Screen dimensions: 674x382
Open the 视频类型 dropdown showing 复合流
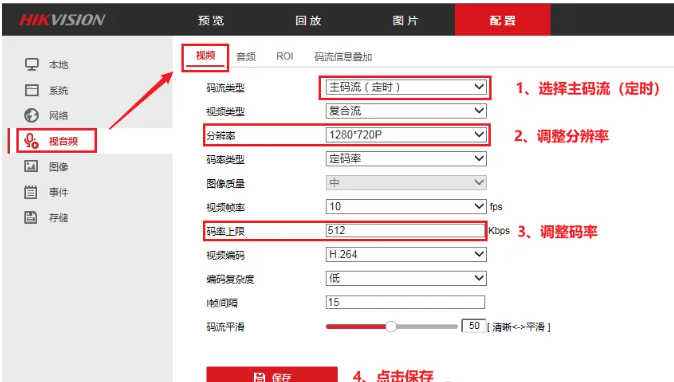[406, 111]
